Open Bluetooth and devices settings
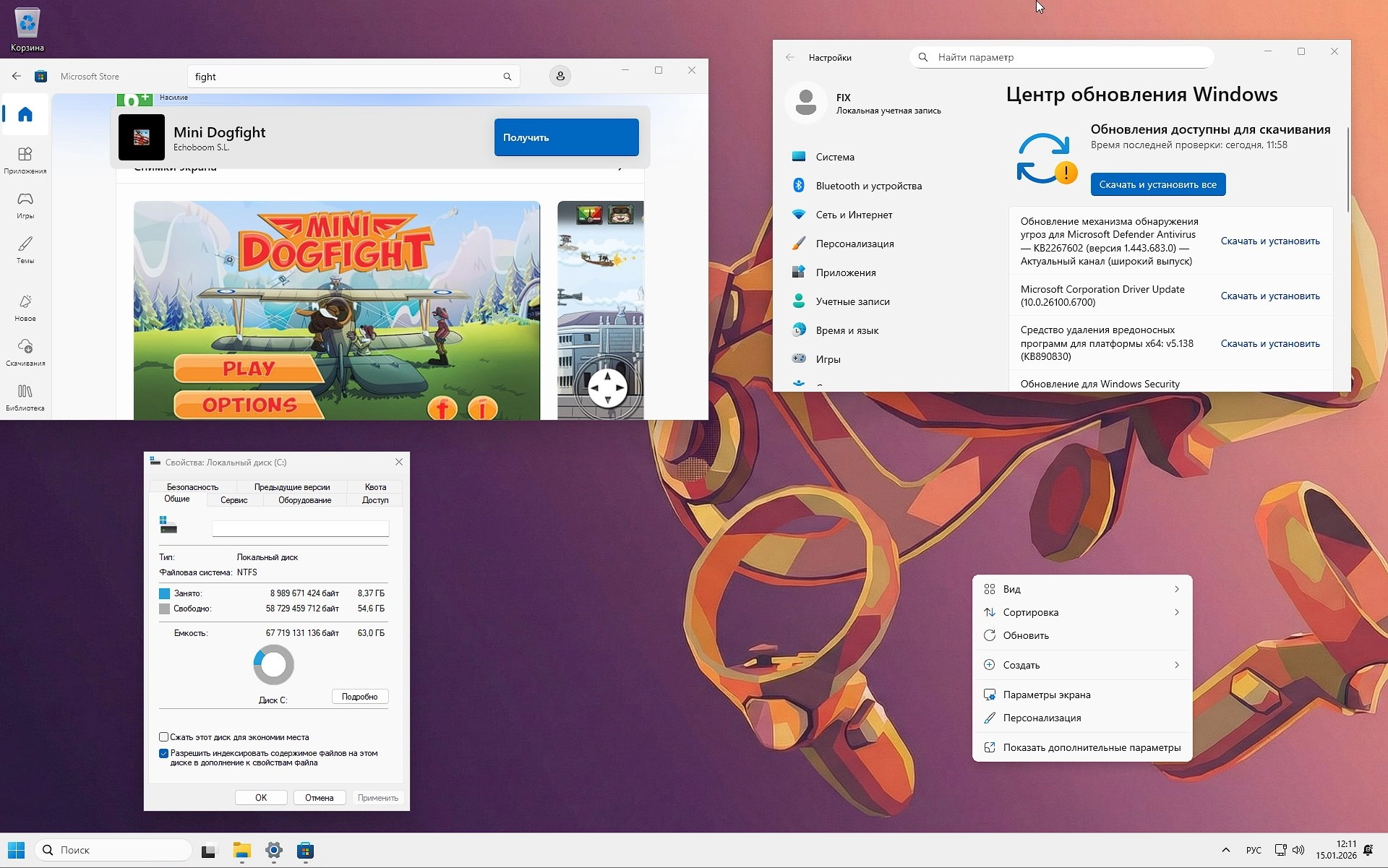Image resolution: width=1388 pixels, height=868 pixels. 868,186
